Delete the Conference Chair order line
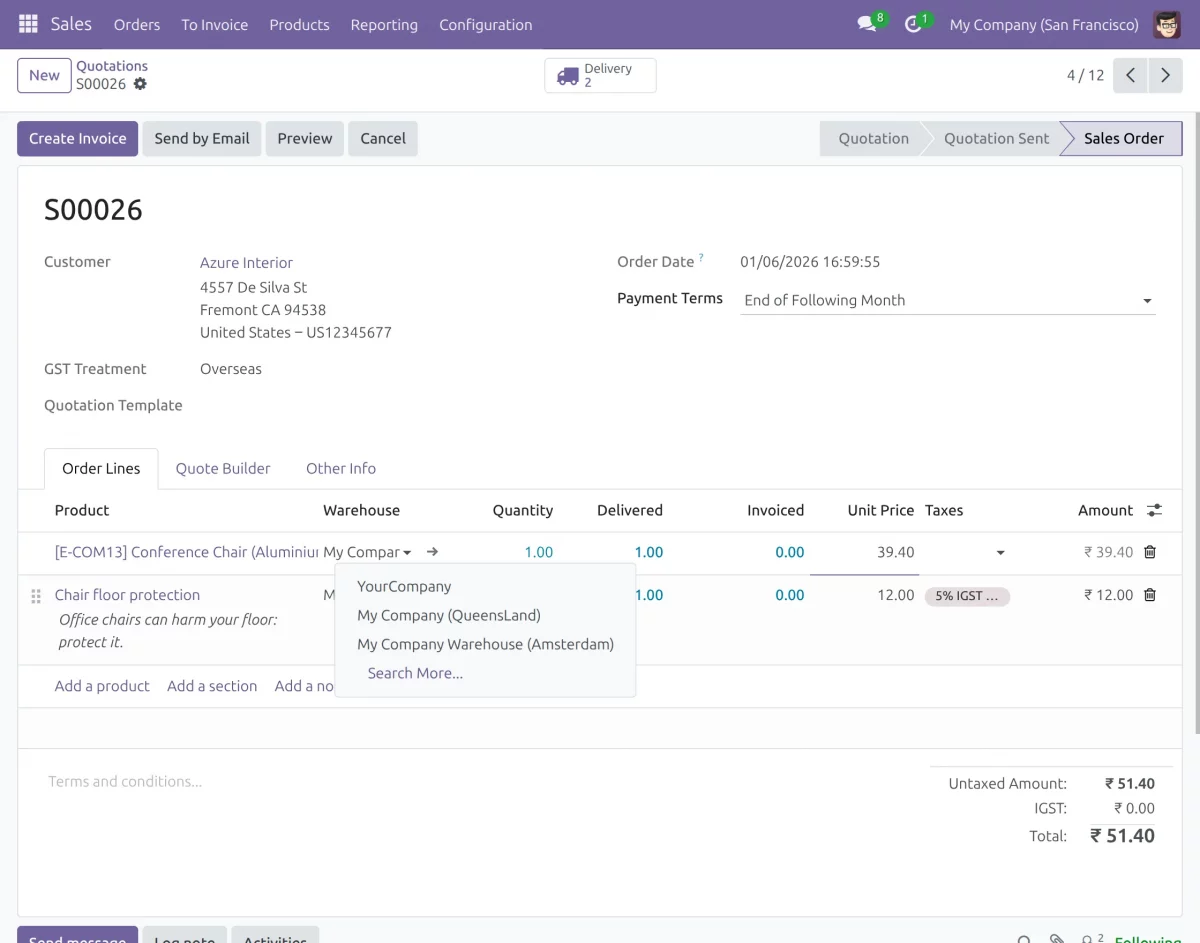Viewport: 1200px width, 943px height. point(1150,552)
